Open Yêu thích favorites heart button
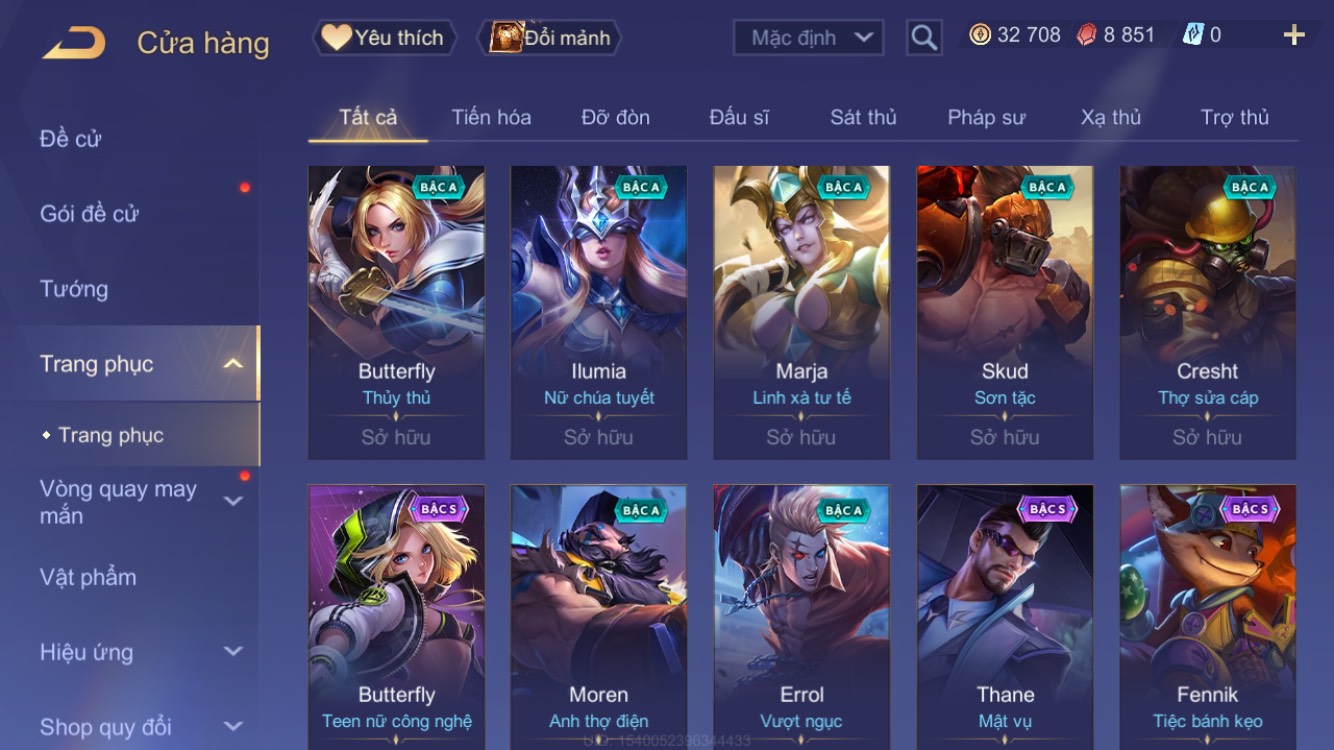The image size is (1334, 750). click(x=384, y=38)
